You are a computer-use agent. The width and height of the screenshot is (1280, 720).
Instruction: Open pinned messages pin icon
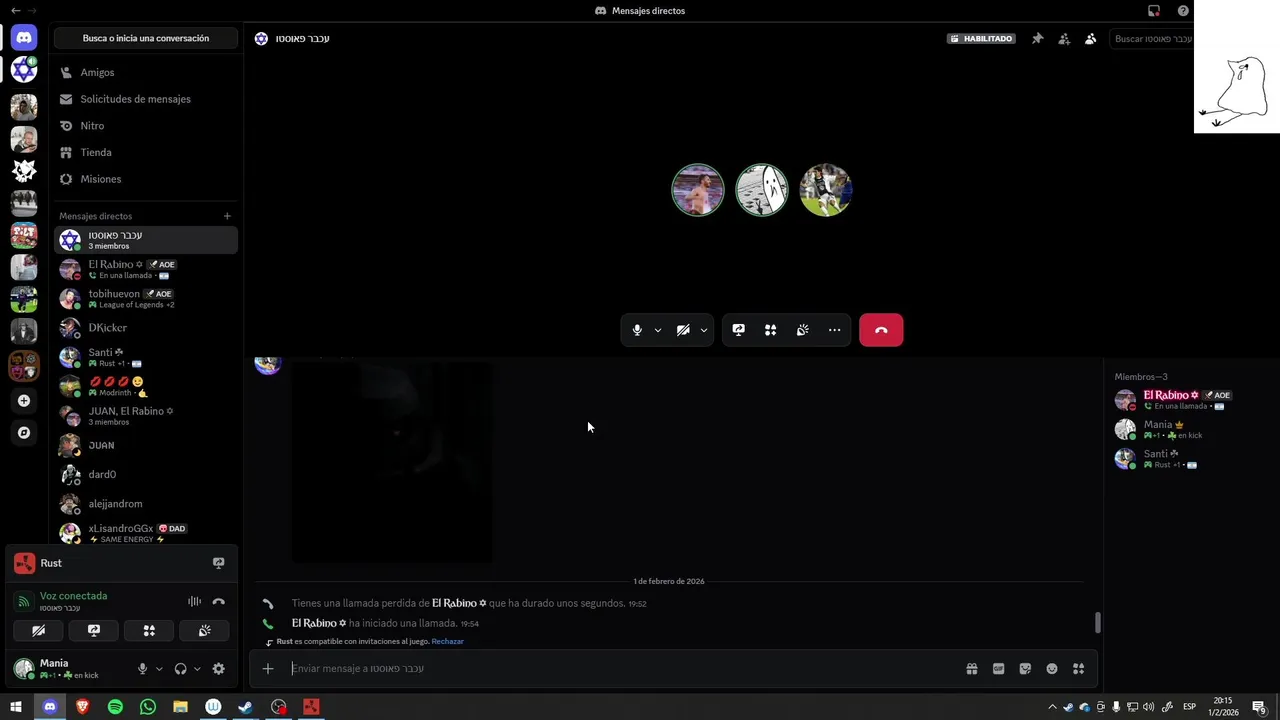click(x=1037, y=39)
